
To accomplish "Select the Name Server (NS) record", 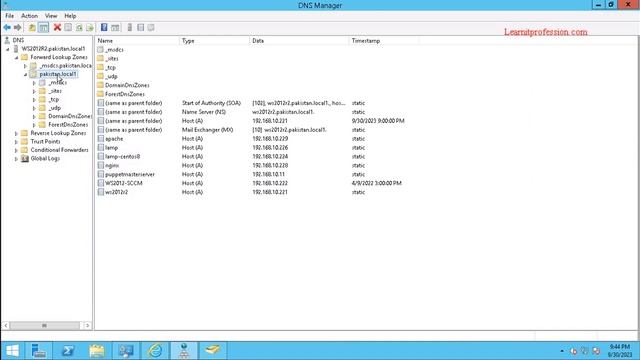I will click(x=204, y=112).
